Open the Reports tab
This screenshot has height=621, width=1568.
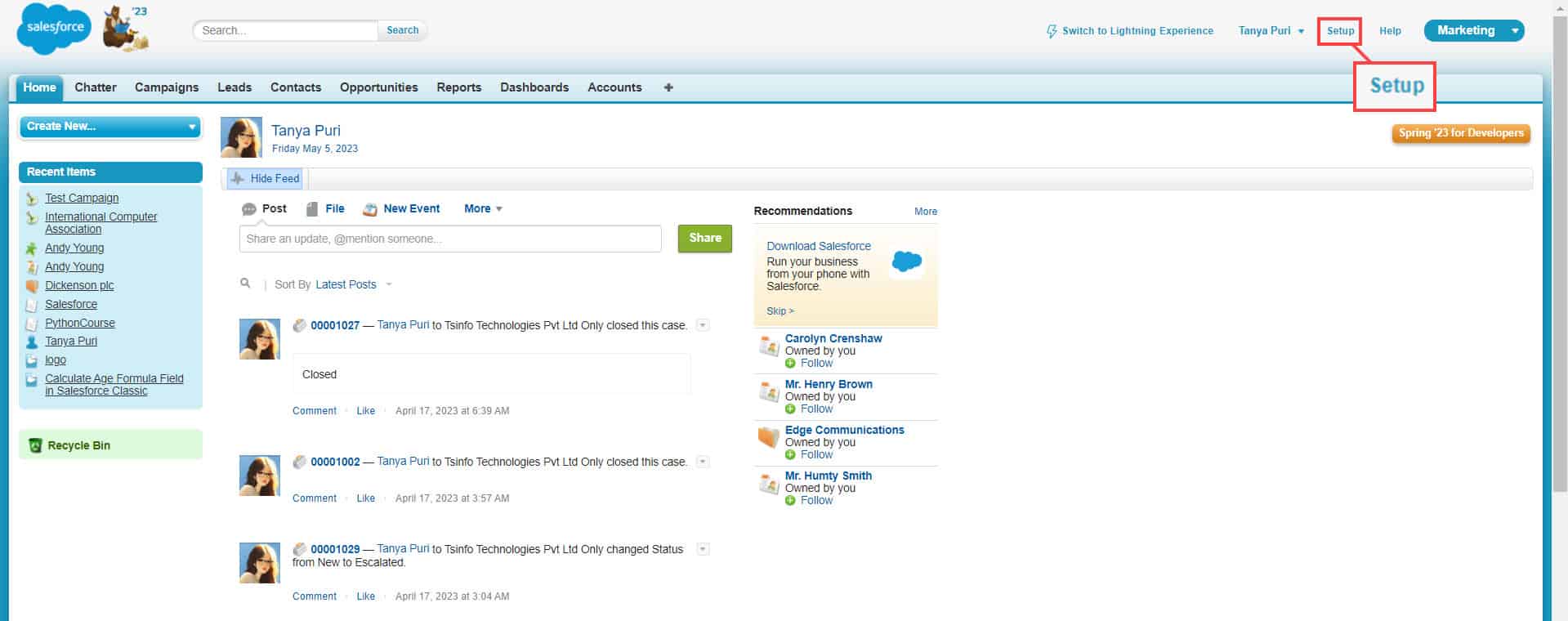pos(459,87)
